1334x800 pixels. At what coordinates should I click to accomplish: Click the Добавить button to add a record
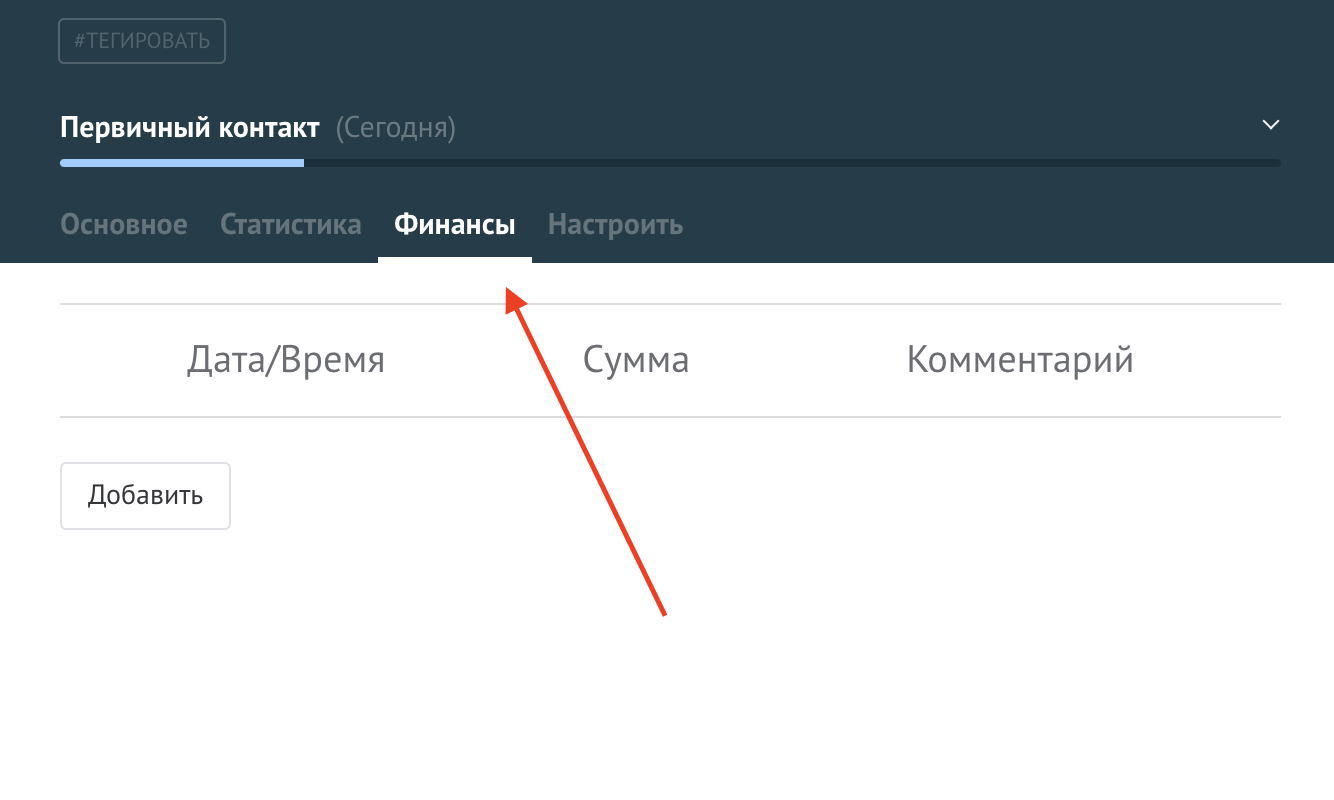(145, 495)
